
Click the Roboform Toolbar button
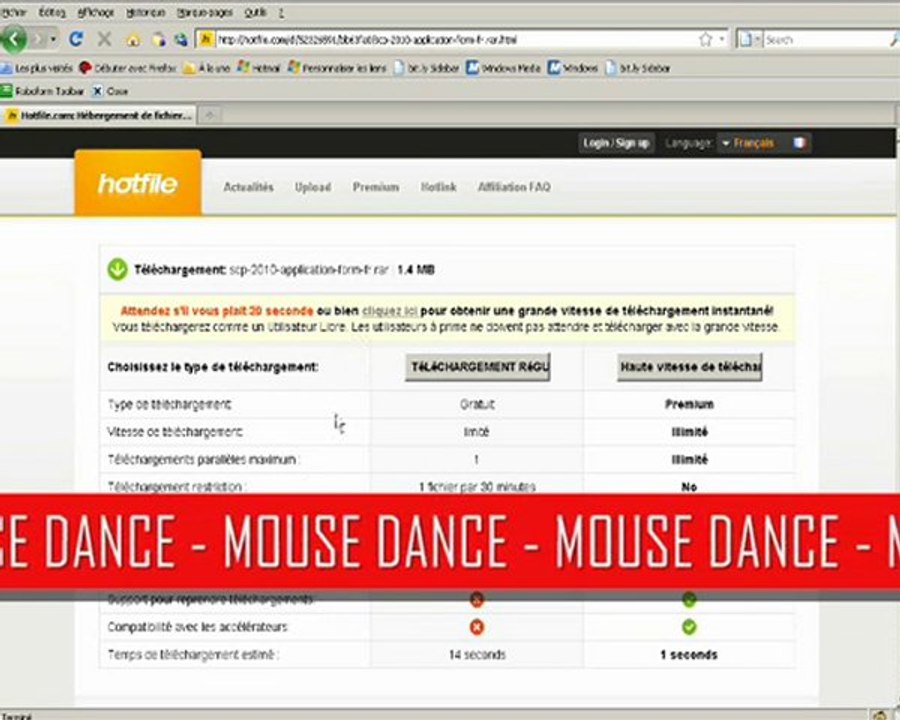click(x=42, y=91)
